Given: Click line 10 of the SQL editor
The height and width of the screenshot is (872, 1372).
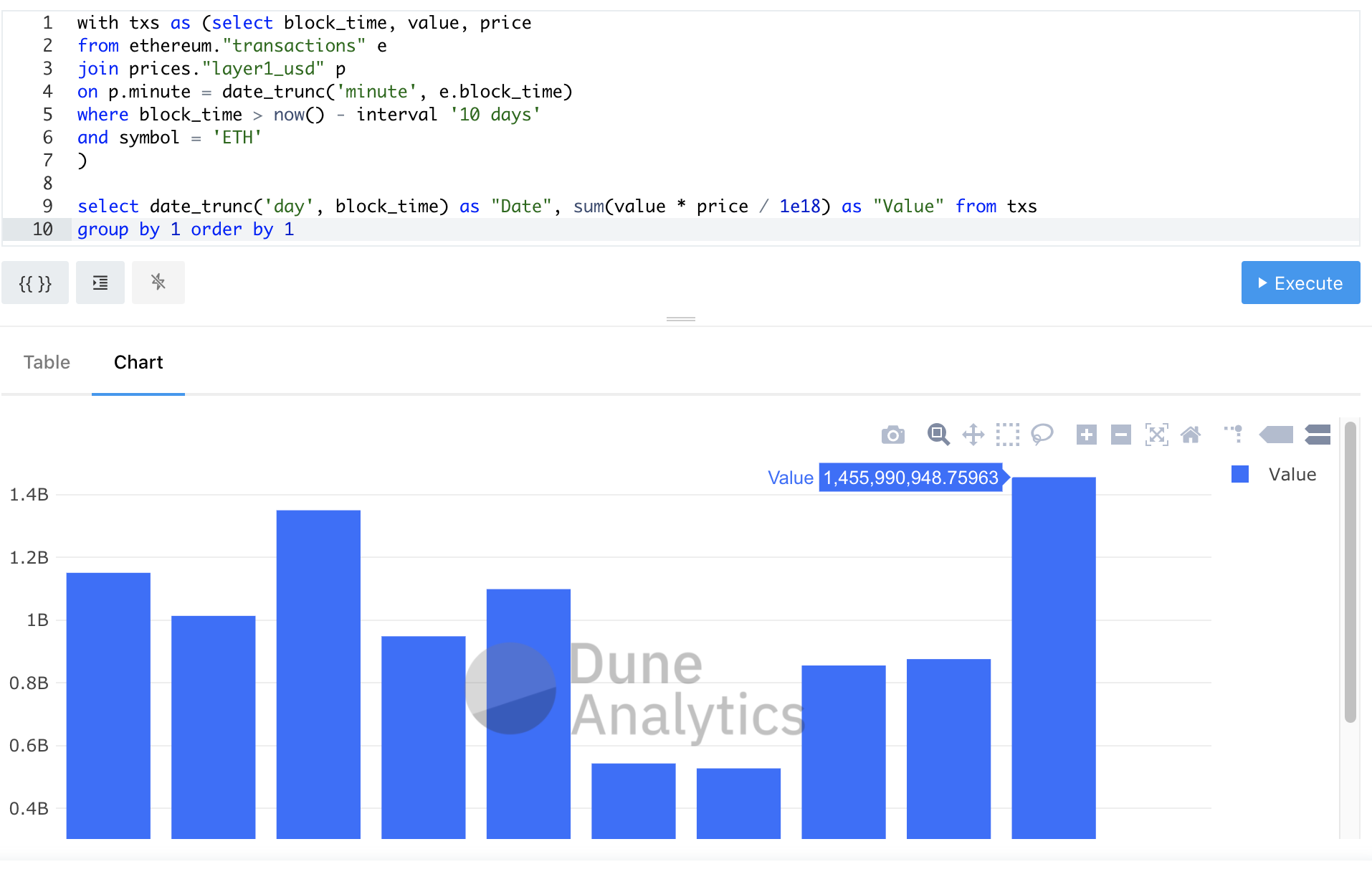Looking at the screenshot, I should (x=186, y=229).
